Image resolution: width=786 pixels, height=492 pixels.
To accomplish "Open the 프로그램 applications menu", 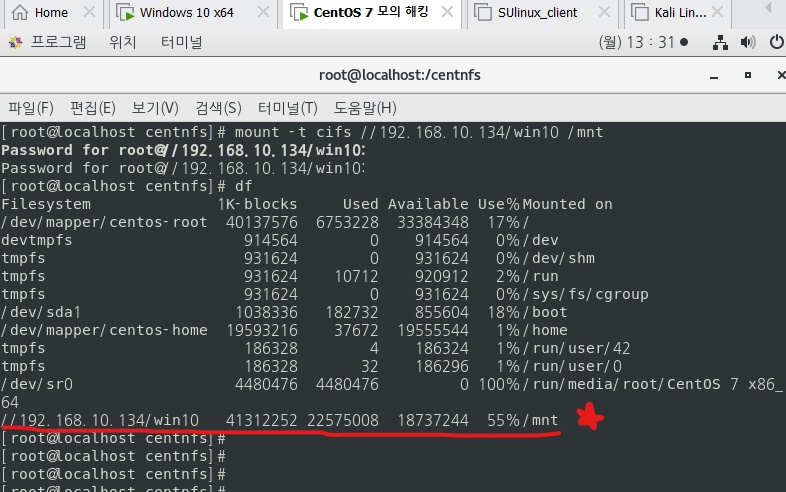I will pyautogui.click(x=58, y=42).
